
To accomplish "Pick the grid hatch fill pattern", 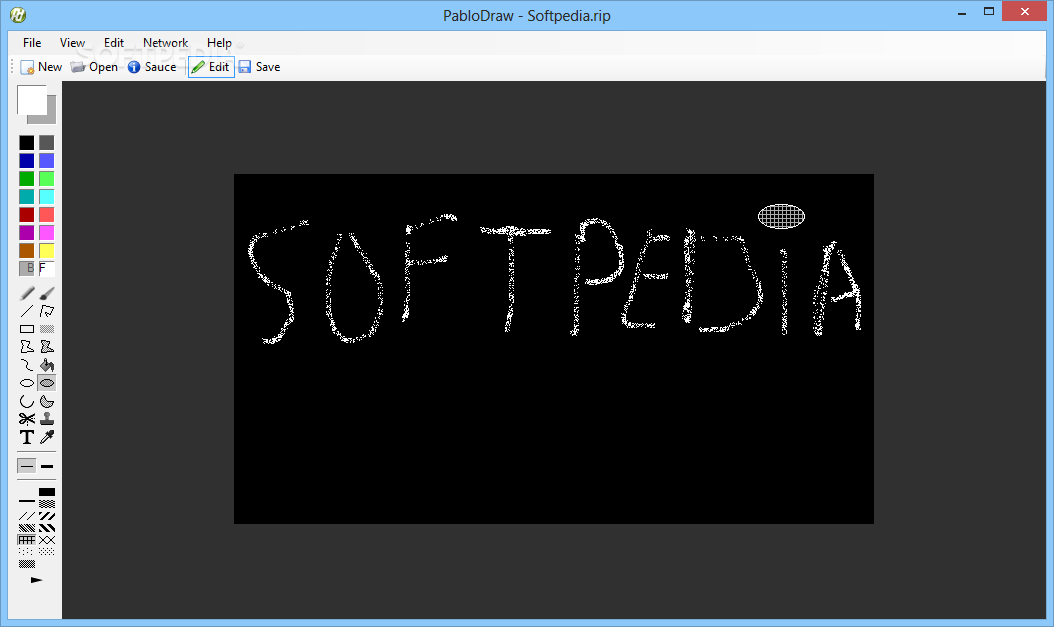I will 27,540.
